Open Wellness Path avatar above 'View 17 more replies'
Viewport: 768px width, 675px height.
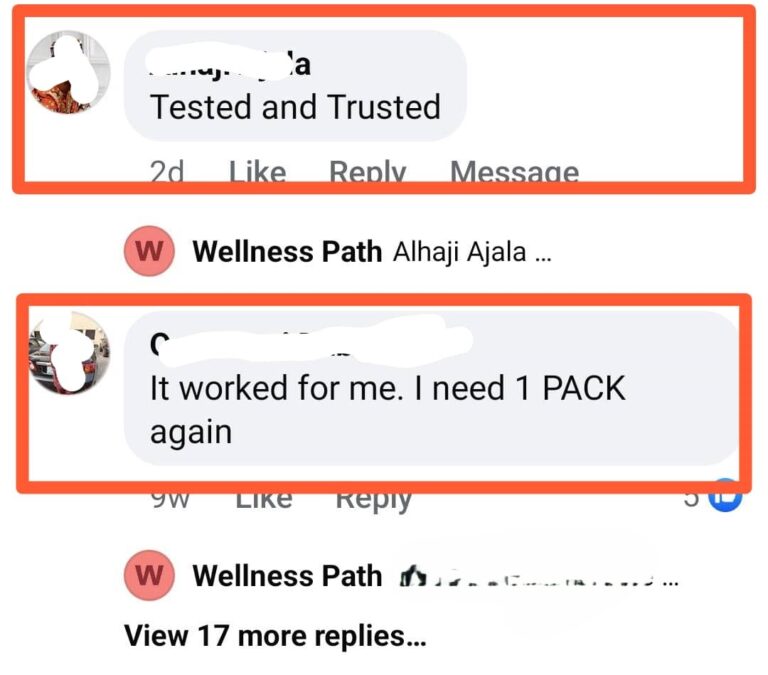[149, 576]
